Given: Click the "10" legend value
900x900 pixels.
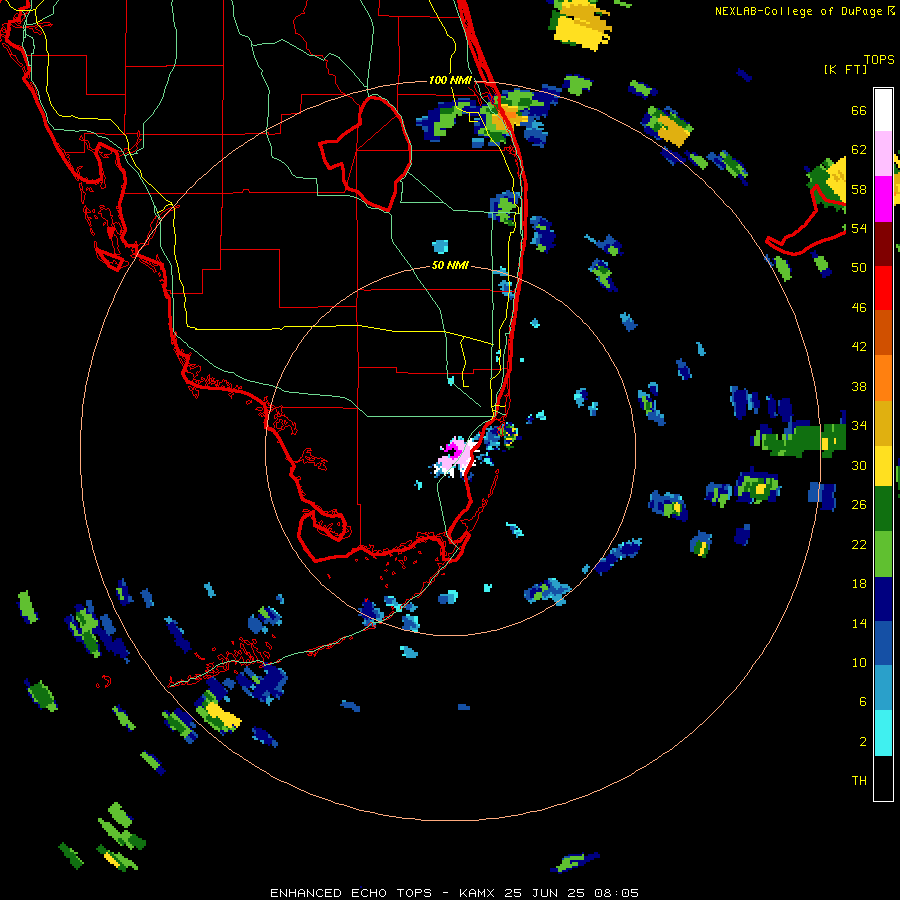Looking at the screenshot, I should (859, 662).
